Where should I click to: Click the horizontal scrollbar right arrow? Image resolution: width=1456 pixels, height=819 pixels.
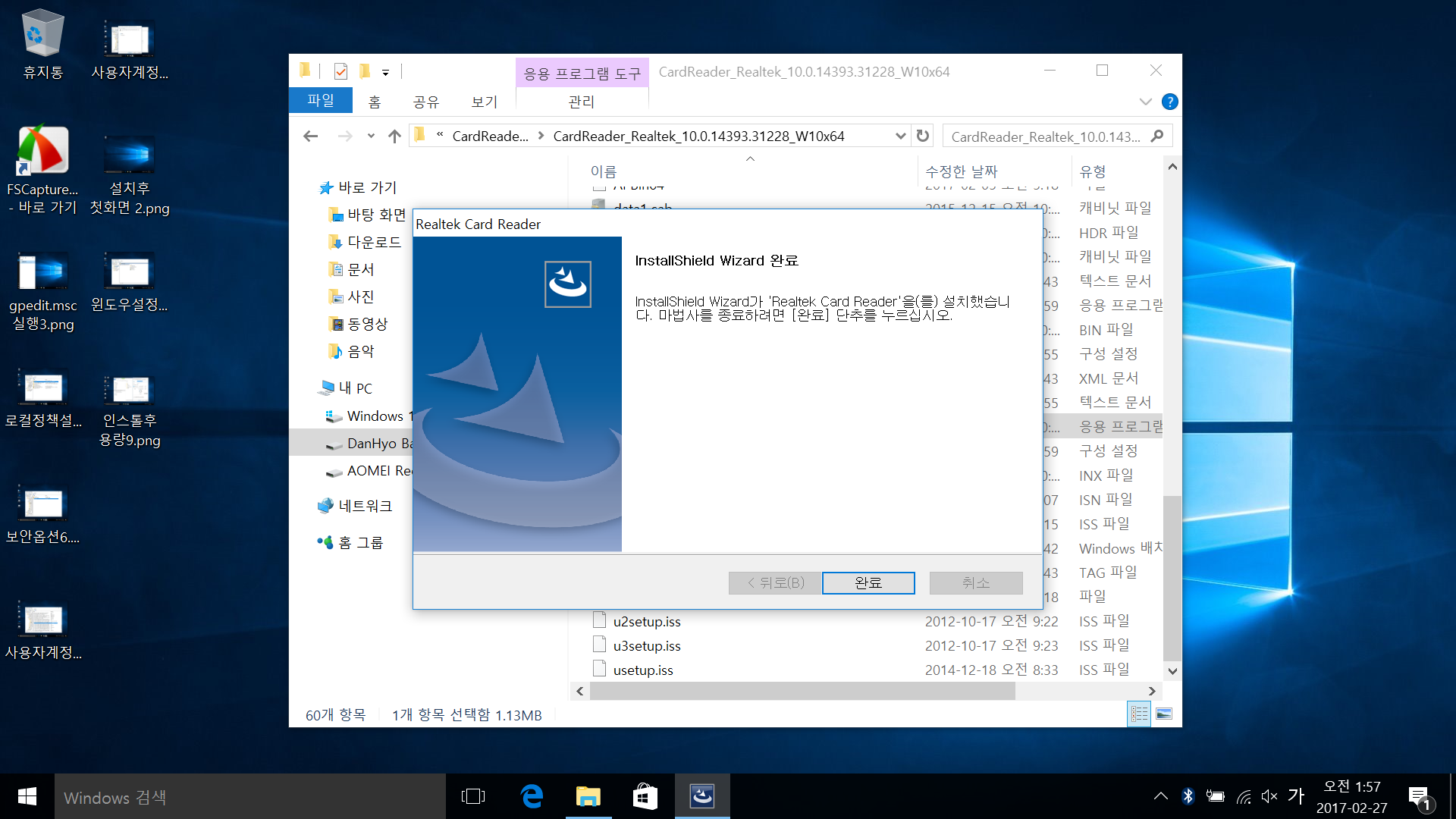pos(1152,691)
